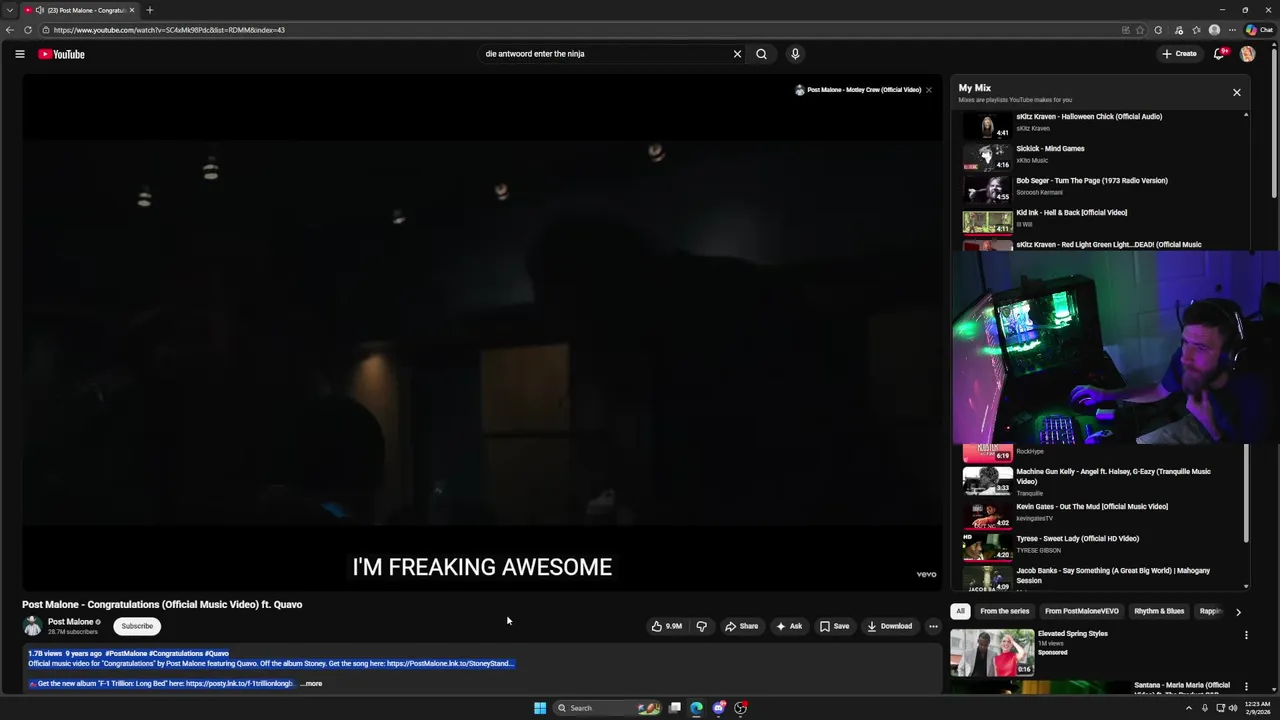Open options for Elevated Spring Styles ad
The image size is (1280, 720).
(1246, 635)
